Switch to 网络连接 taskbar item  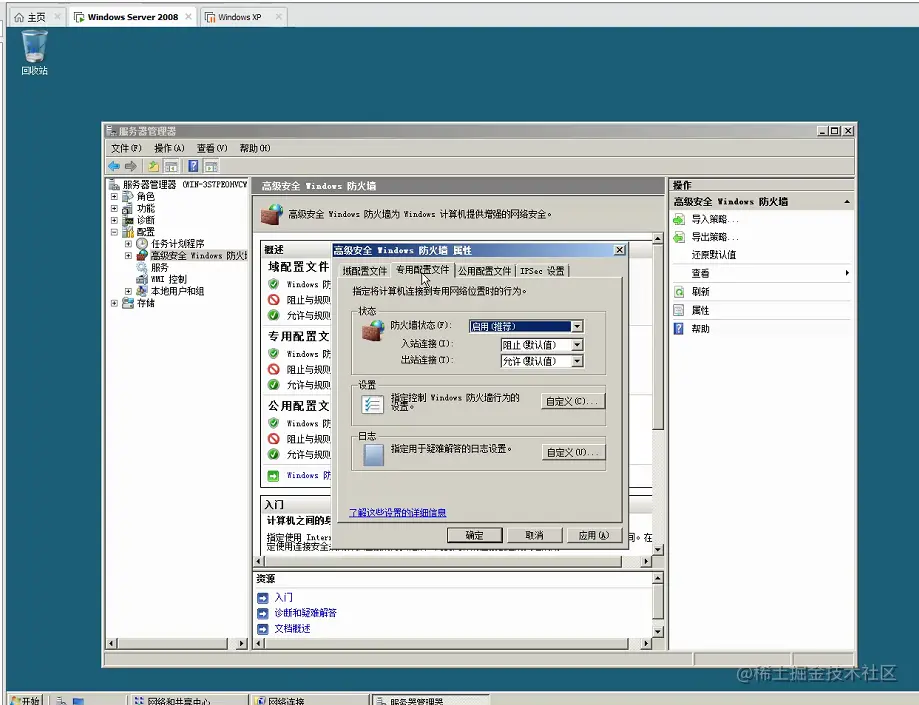coord(310,700)
